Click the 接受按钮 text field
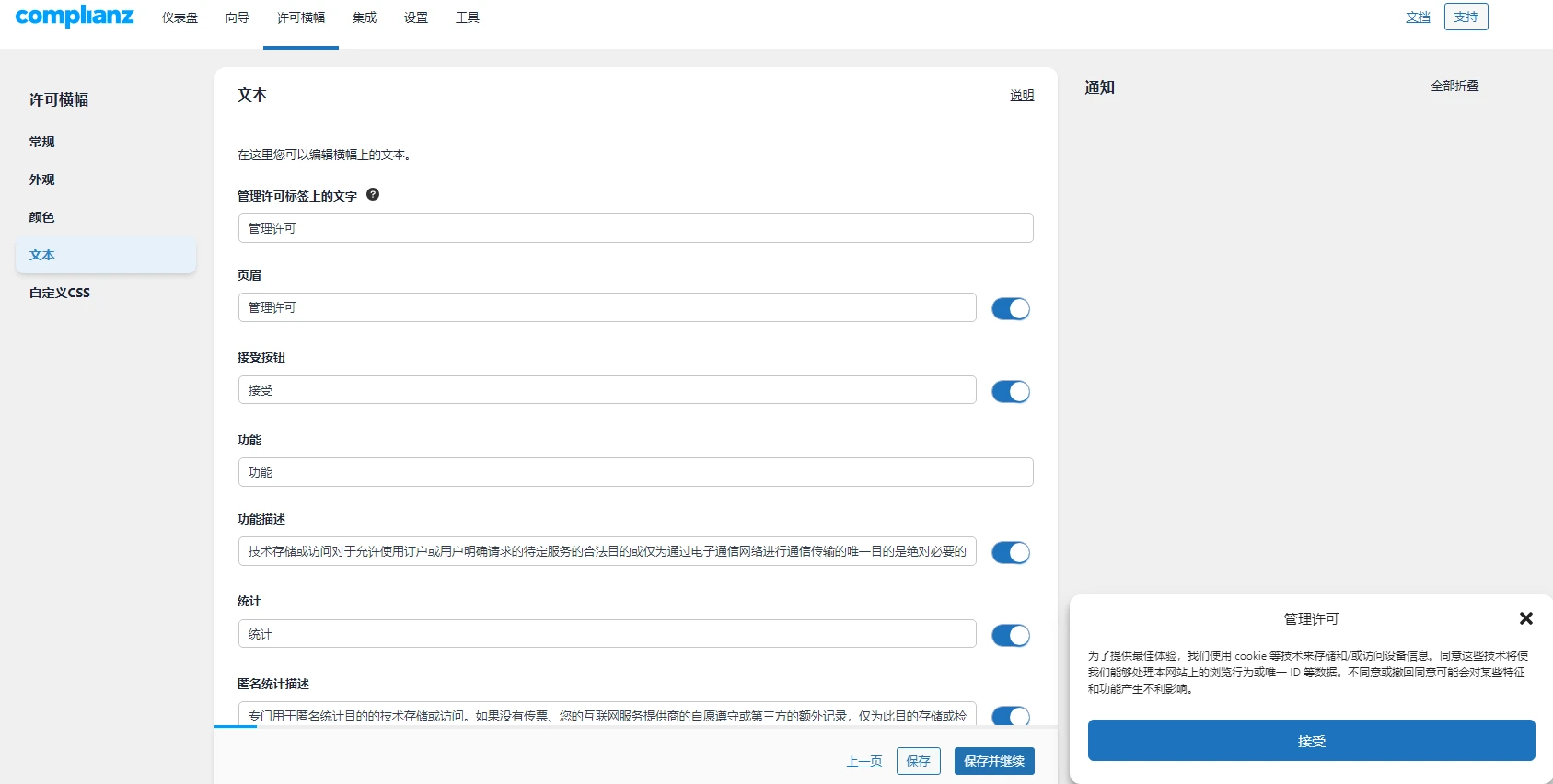The height and width of the screenshot is (784, 1553). pos(608,390)
